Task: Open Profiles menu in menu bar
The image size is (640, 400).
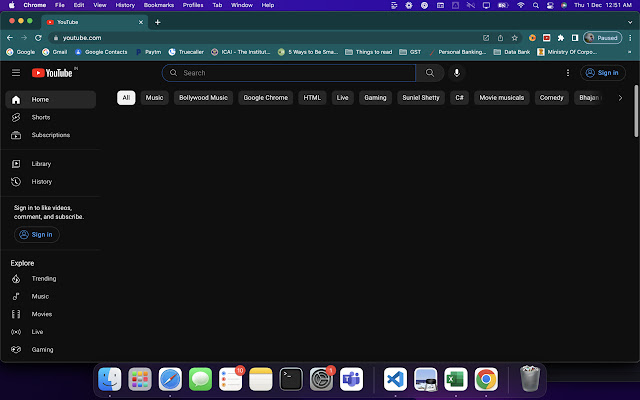Action: point(193,5)
